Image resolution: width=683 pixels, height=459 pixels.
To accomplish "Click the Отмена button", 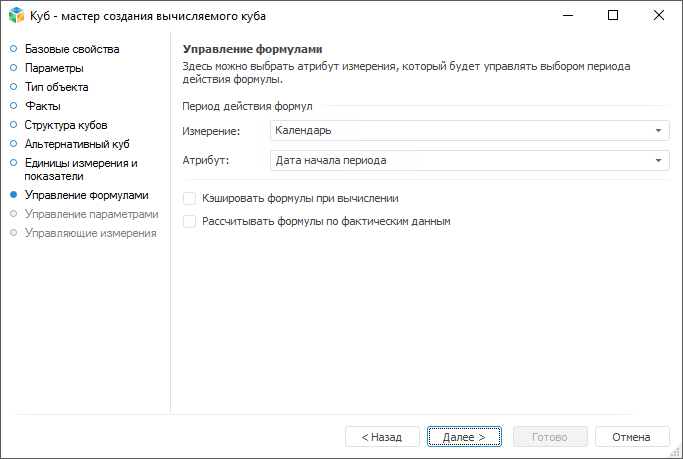I will (x=631, y=437).
